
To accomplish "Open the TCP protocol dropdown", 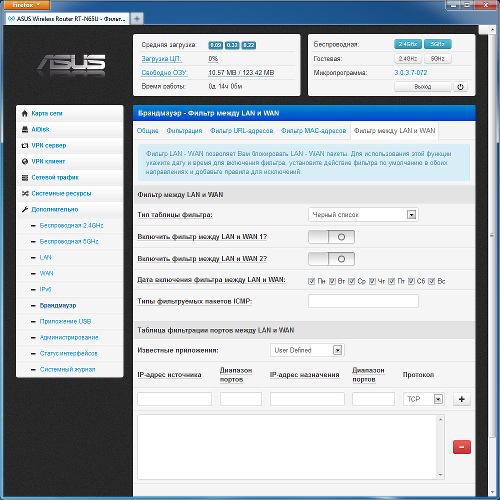I will pyautogui.click(x=423, y=399).
